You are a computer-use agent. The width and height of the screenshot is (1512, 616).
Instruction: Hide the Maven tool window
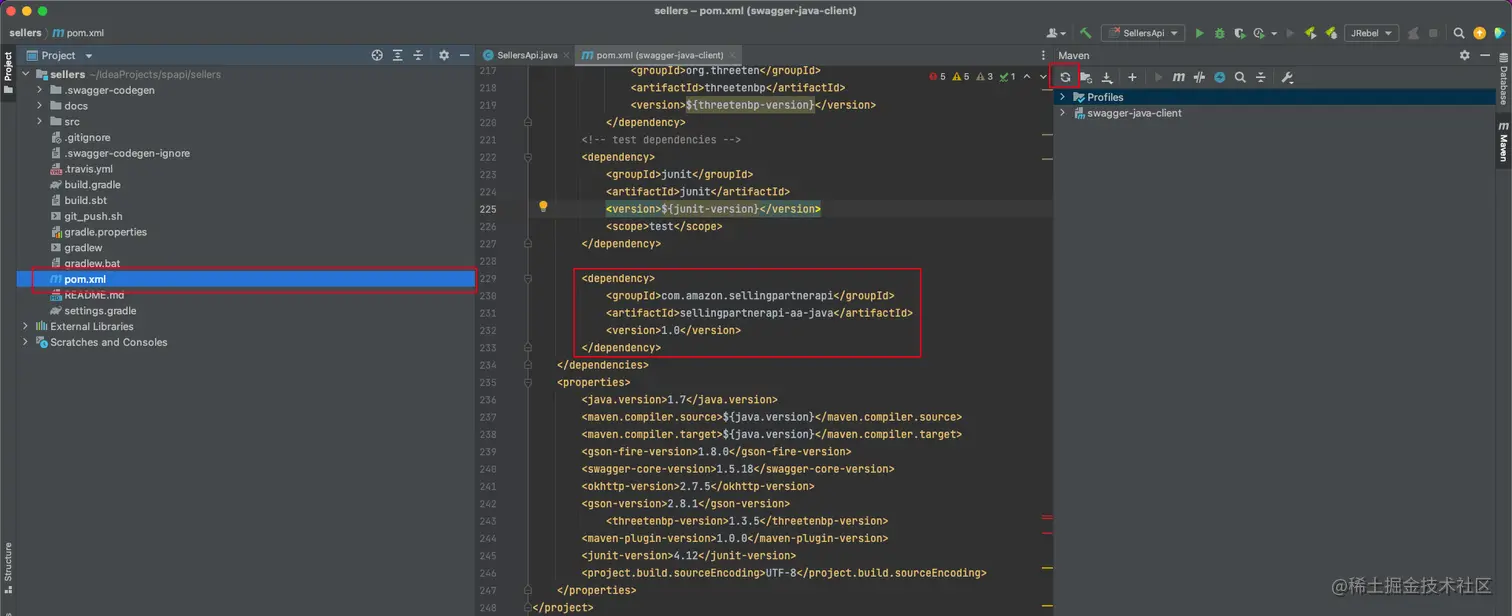pyautogui.click(x=1486, y=55)
